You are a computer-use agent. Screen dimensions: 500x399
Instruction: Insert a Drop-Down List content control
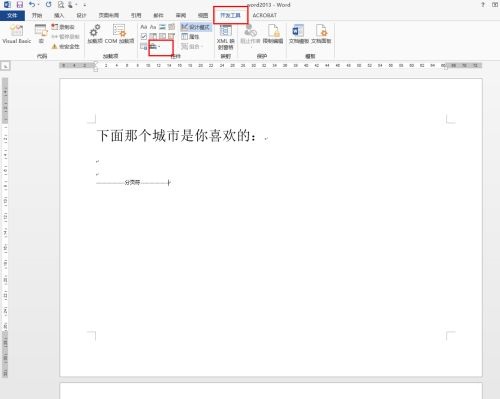point(162,36)
